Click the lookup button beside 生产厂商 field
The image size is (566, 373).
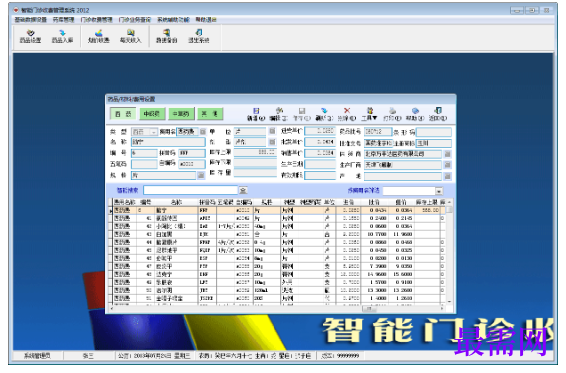[447, 165]
